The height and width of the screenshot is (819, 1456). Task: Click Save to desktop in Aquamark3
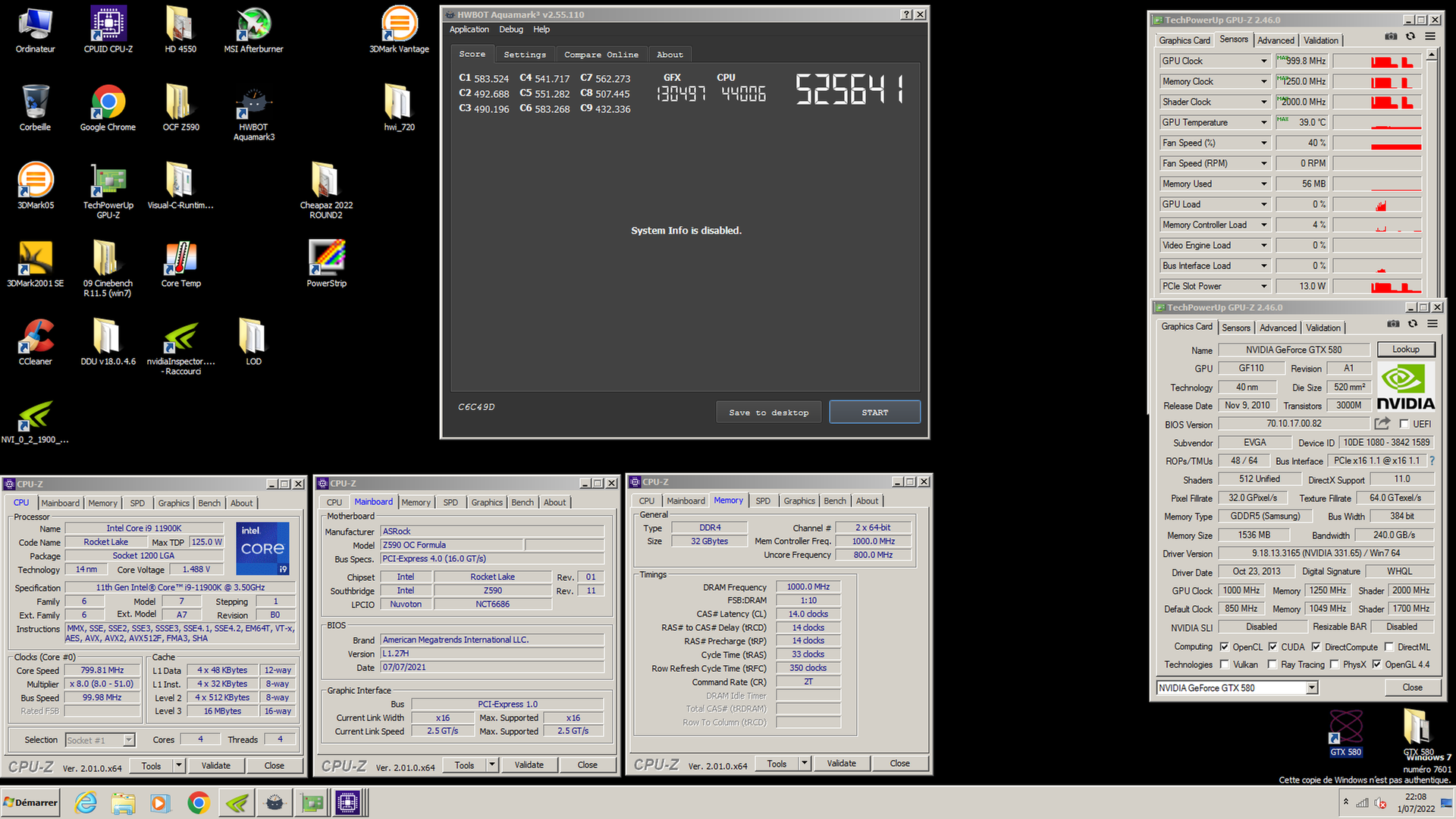click(768, 413)
